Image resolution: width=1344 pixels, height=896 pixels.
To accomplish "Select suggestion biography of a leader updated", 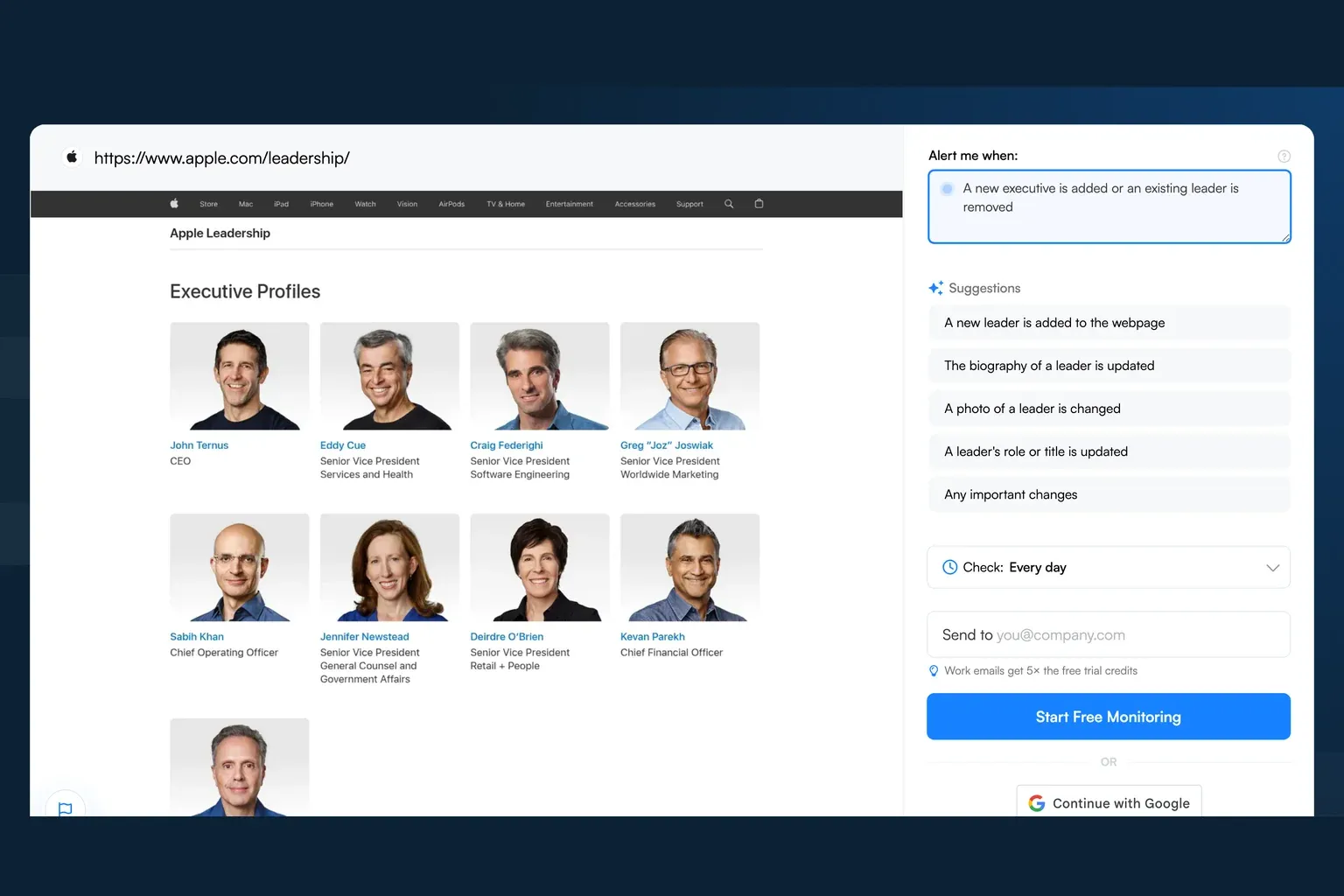I will (1109, 366).
